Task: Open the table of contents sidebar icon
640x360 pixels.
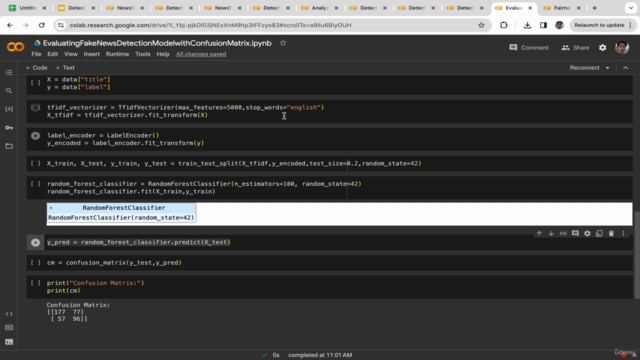Action: coord(9,73)
